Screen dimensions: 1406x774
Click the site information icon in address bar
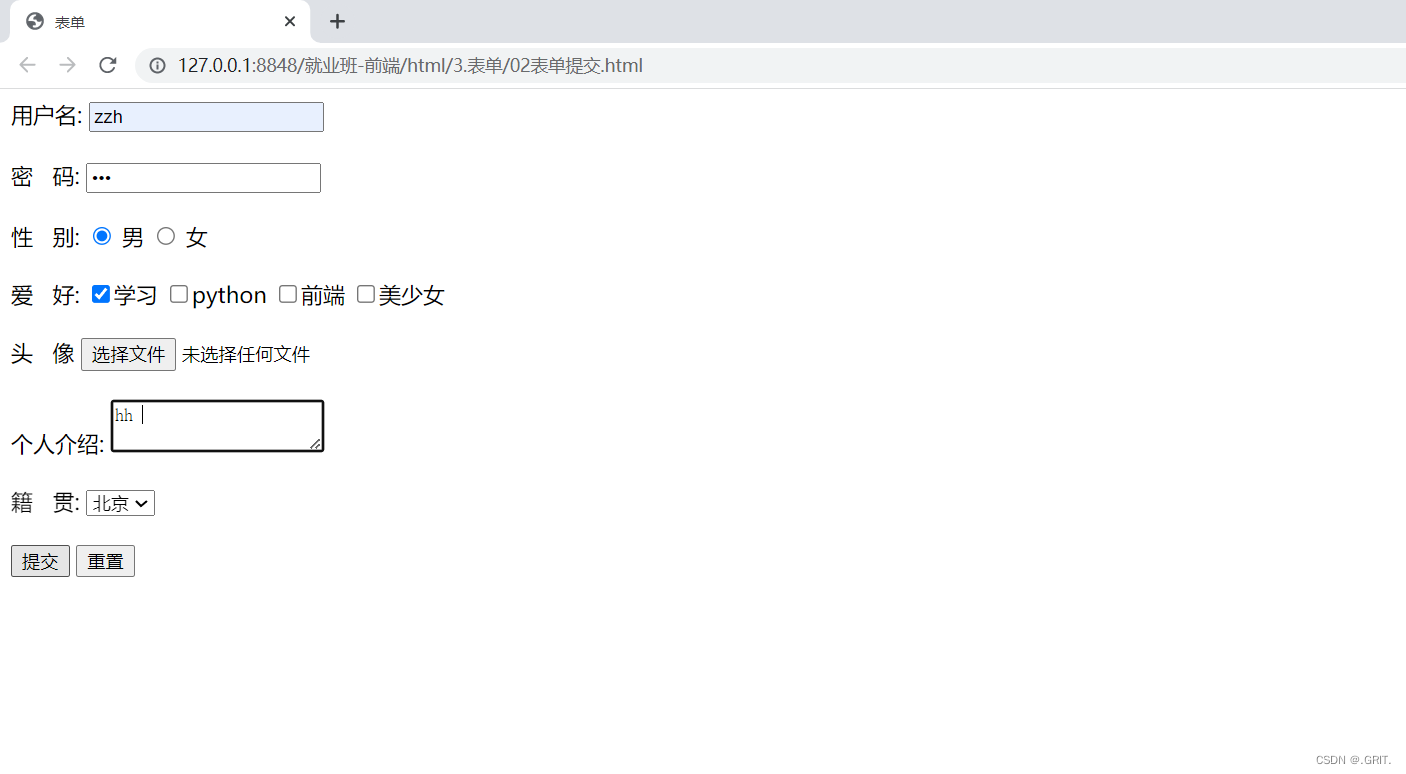click(157, 66)
